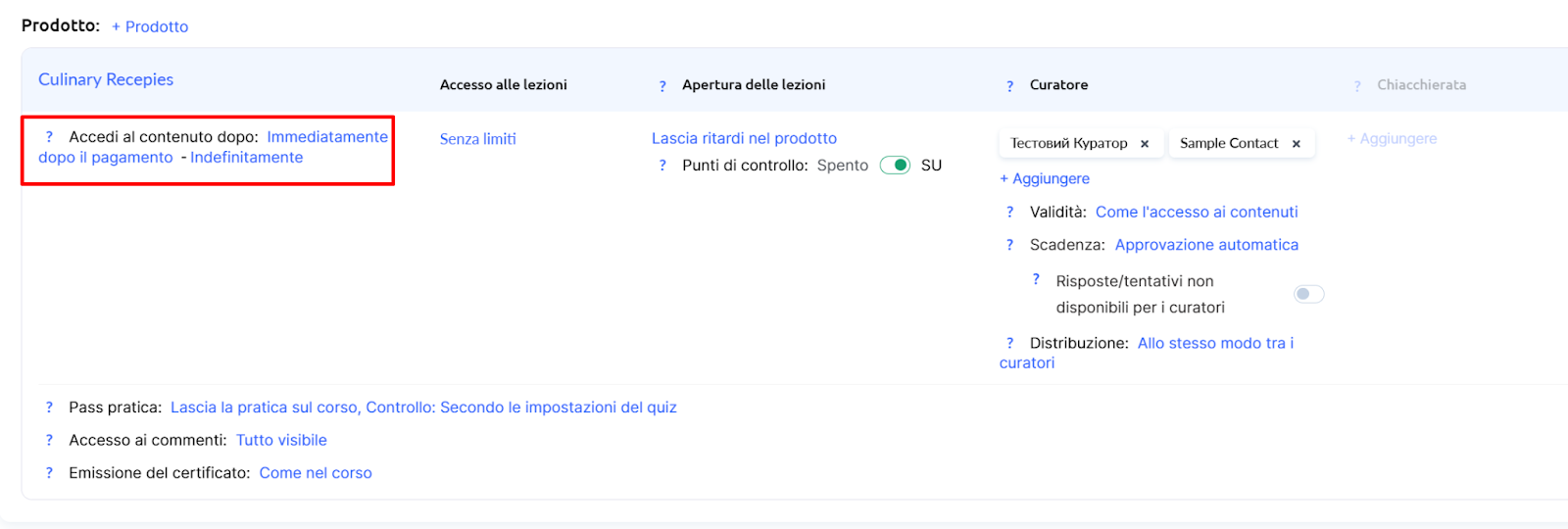Image resolution: width=1568 pixels, height=529 pixels.
Task: Click help icon next to Apertura delle lezioni
Action: tap(662, 86)
